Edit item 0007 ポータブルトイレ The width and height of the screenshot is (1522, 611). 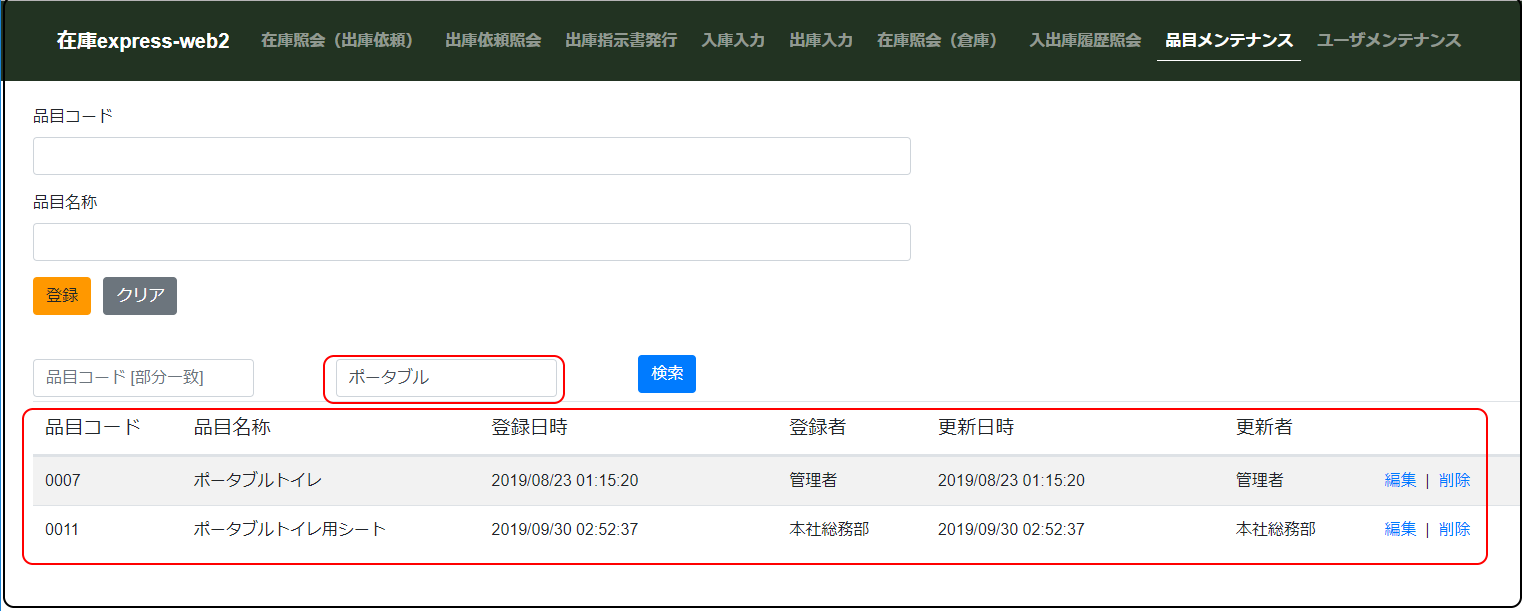click(x=1400, y=480)
